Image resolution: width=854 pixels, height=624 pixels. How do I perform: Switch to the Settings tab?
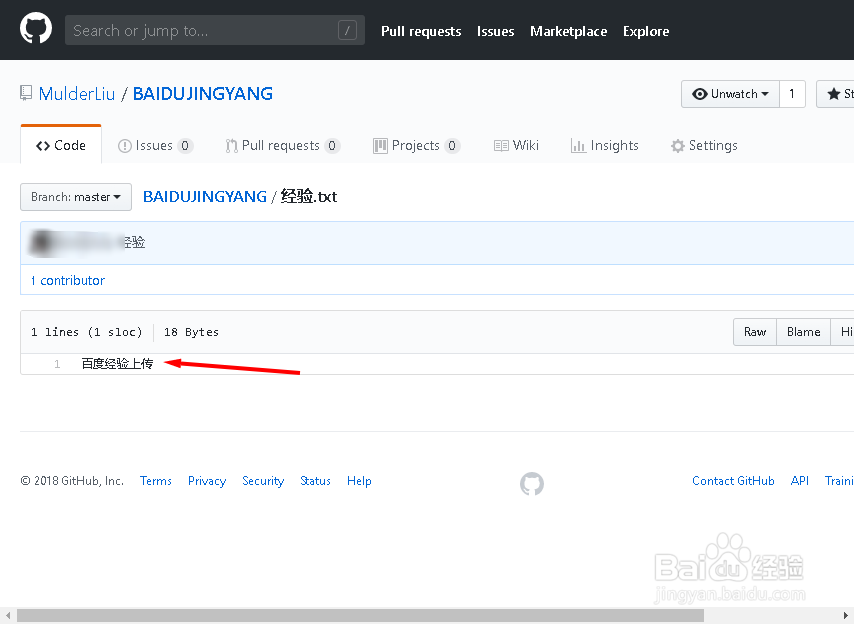click(x=704, y=145)
